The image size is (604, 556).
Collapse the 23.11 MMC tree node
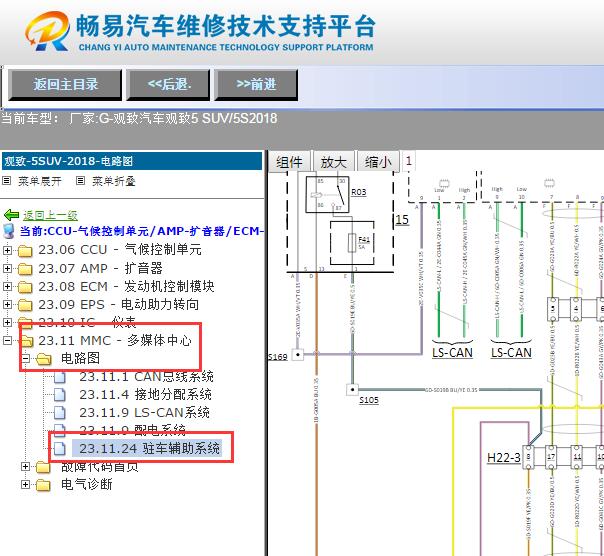[7, 340]
